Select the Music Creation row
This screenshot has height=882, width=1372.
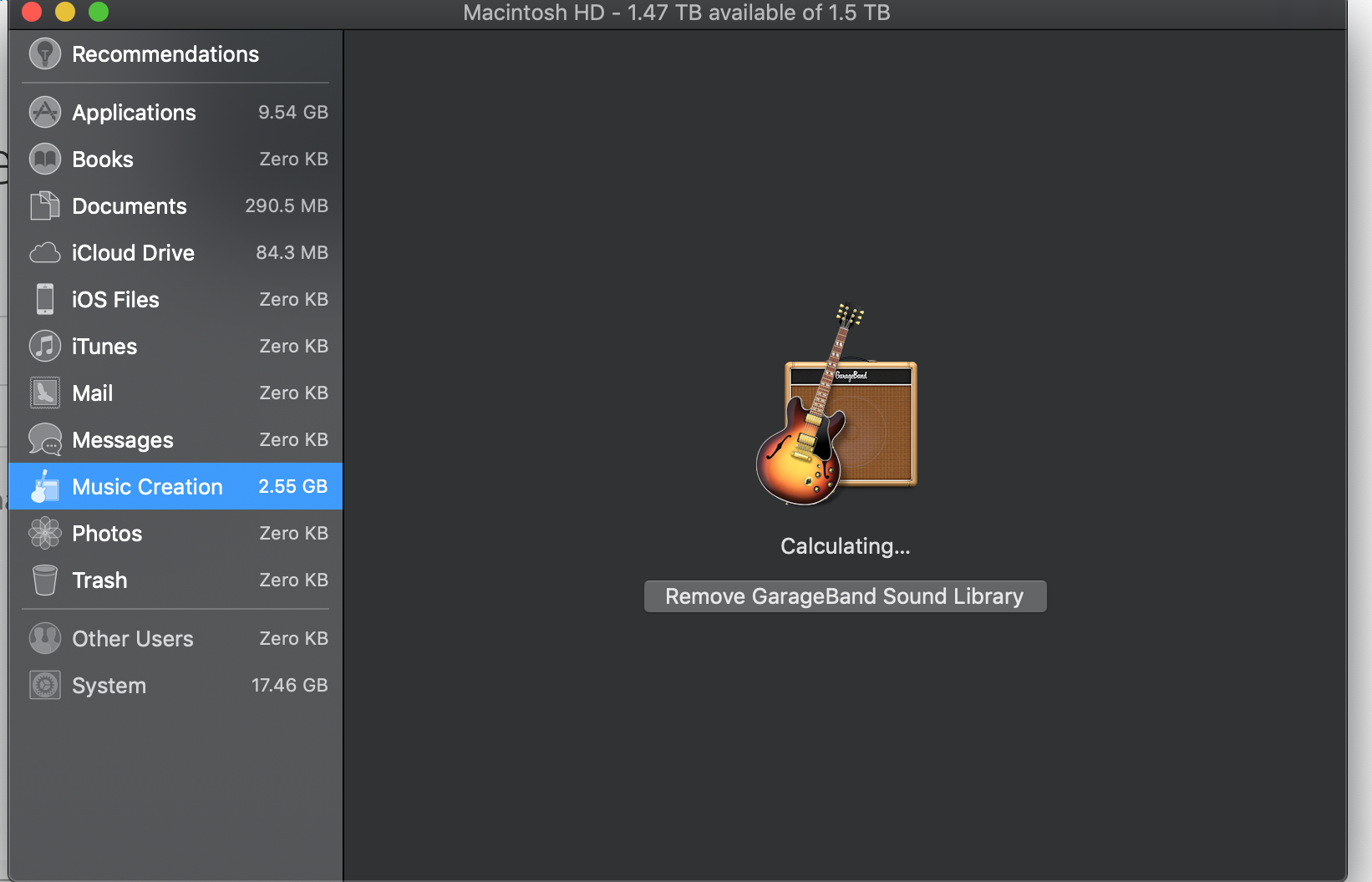(175, 486)
